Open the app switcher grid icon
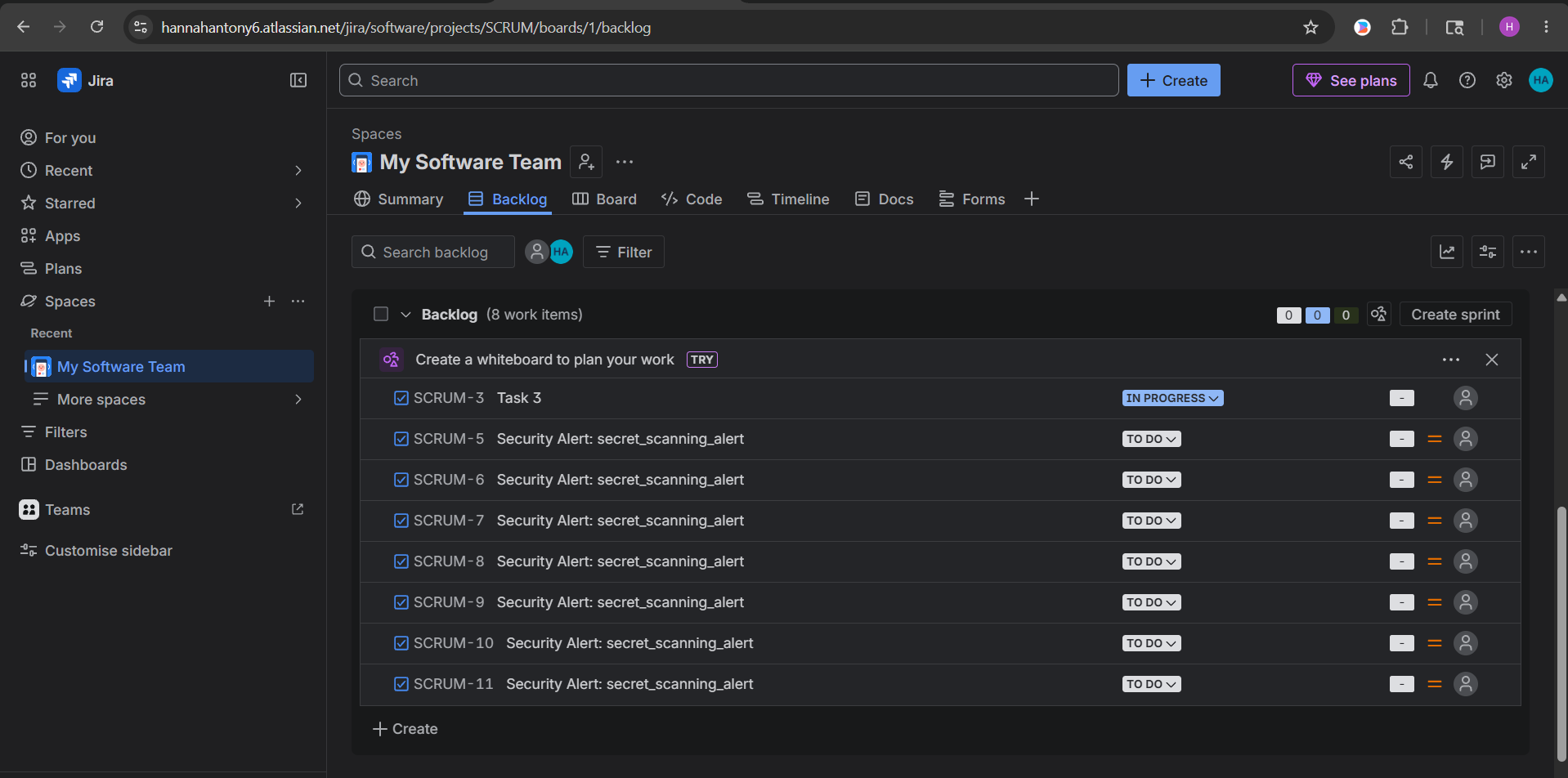The width and height of the screenshot is (1568, 778). [29, 80]
